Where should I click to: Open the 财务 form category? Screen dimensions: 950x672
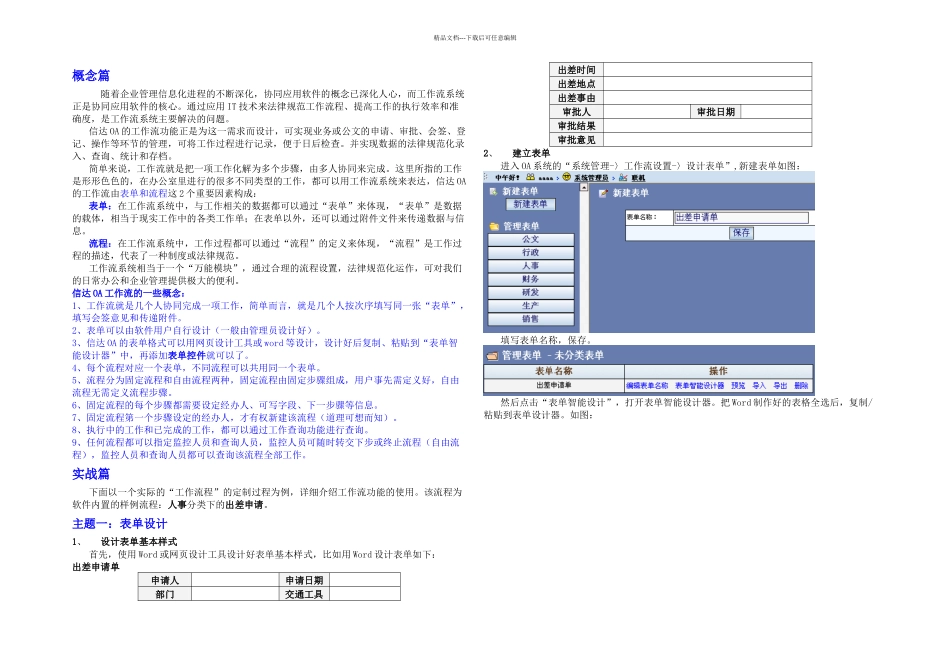(531, 279)
